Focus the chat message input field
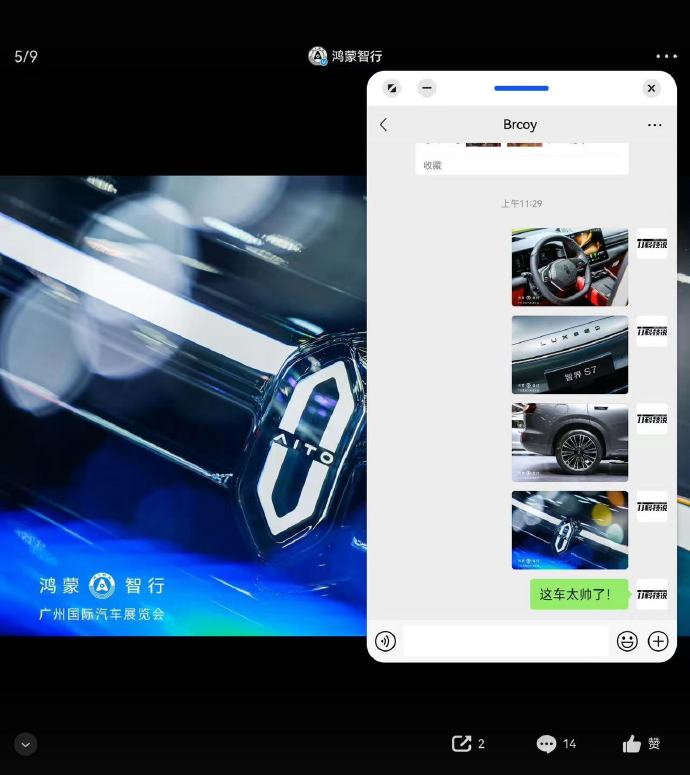This screenshot has width=690, height=775. (506, 641)
